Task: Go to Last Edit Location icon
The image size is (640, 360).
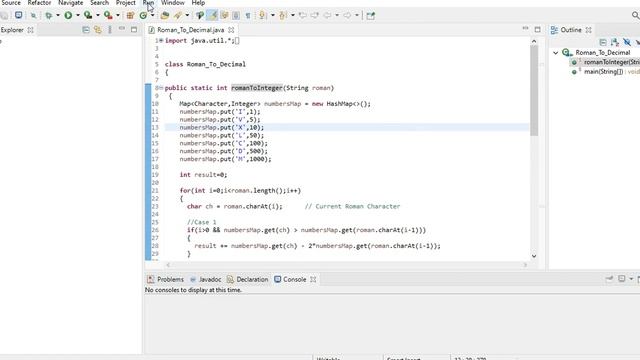Action: click(302, 16)
